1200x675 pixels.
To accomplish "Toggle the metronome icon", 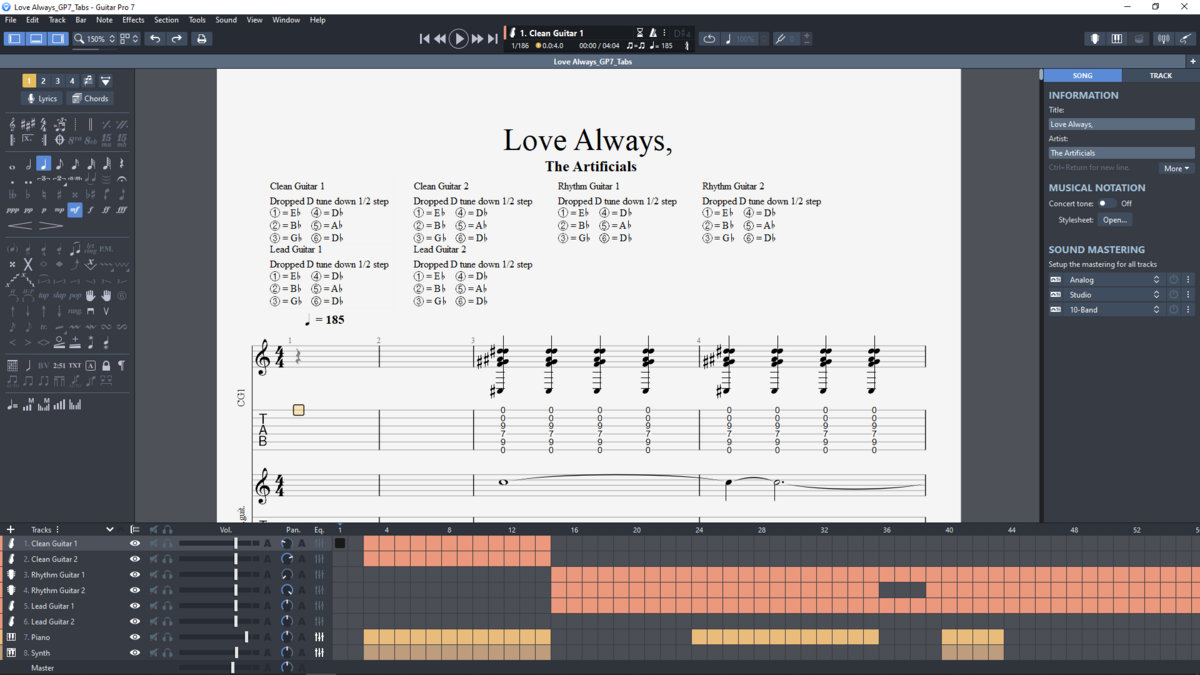I will tap(654, 33).
